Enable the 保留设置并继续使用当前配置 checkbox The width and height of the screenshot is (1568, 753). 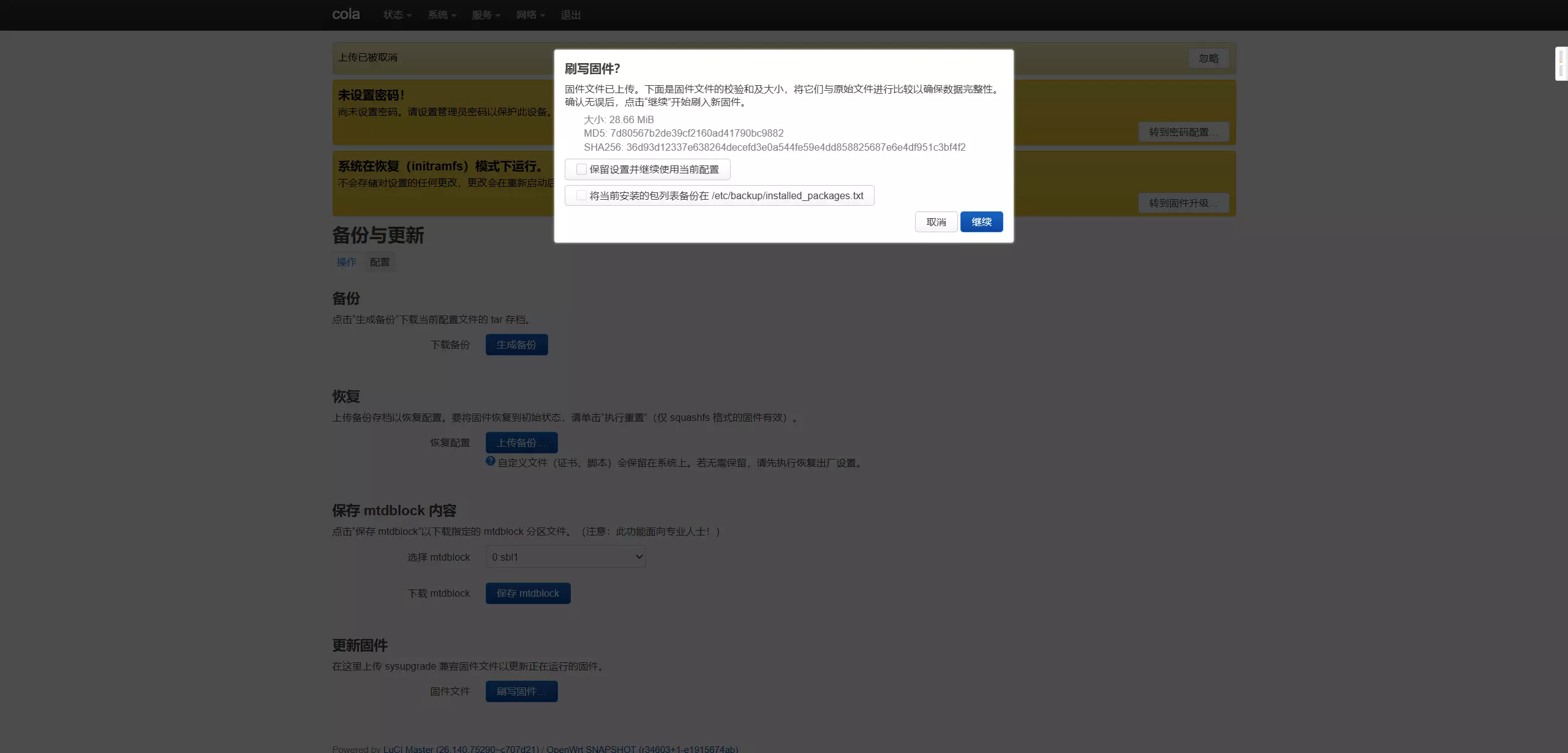(x=581, y=169)
